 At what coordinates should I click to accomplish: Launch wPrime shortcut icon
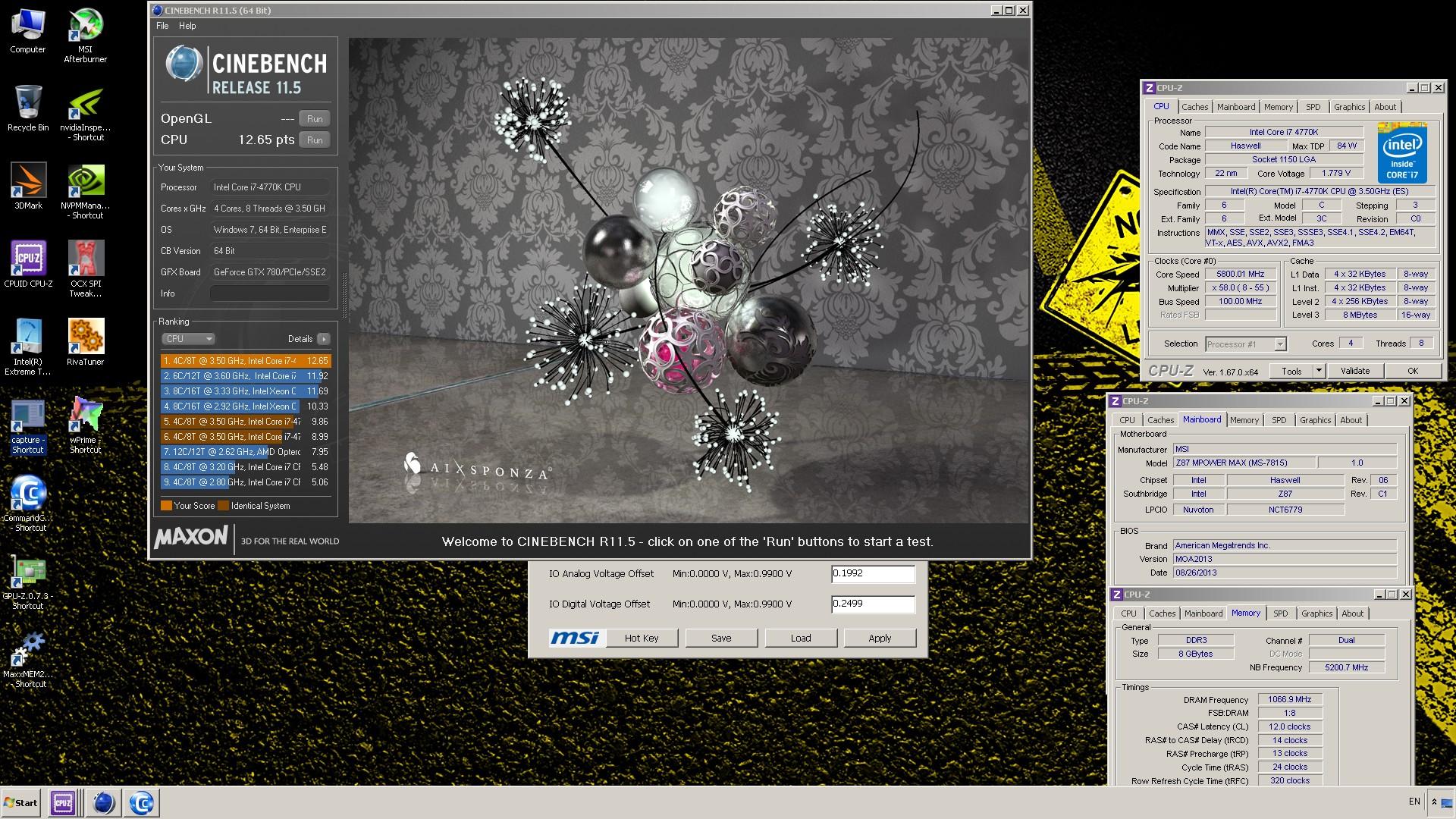(x=86, y=425)
